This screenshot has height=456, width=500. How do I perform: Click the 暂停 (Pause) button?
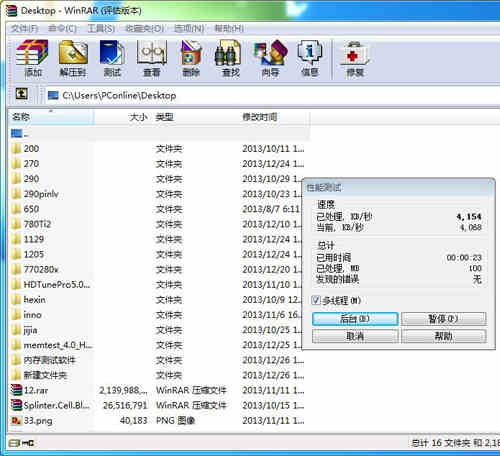(443, 319)
